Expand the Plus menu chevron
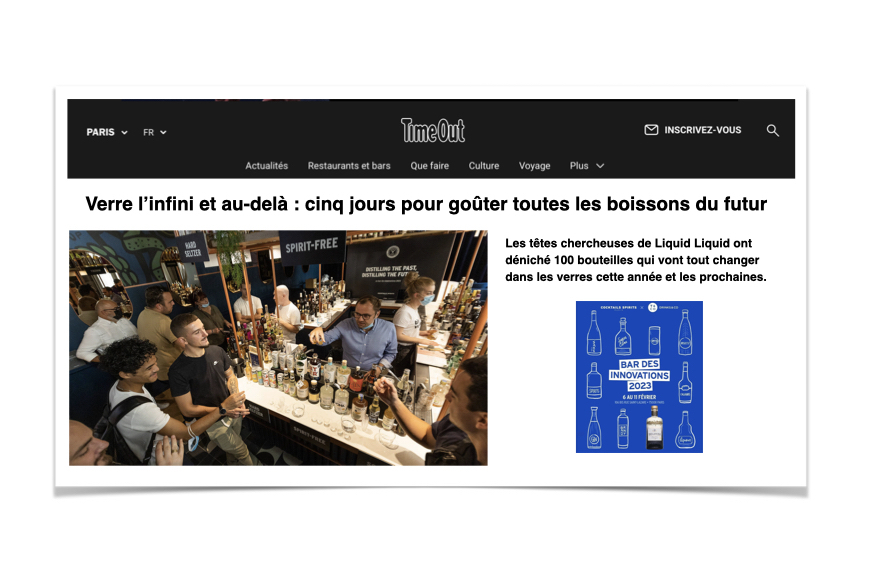 point(600,166)
